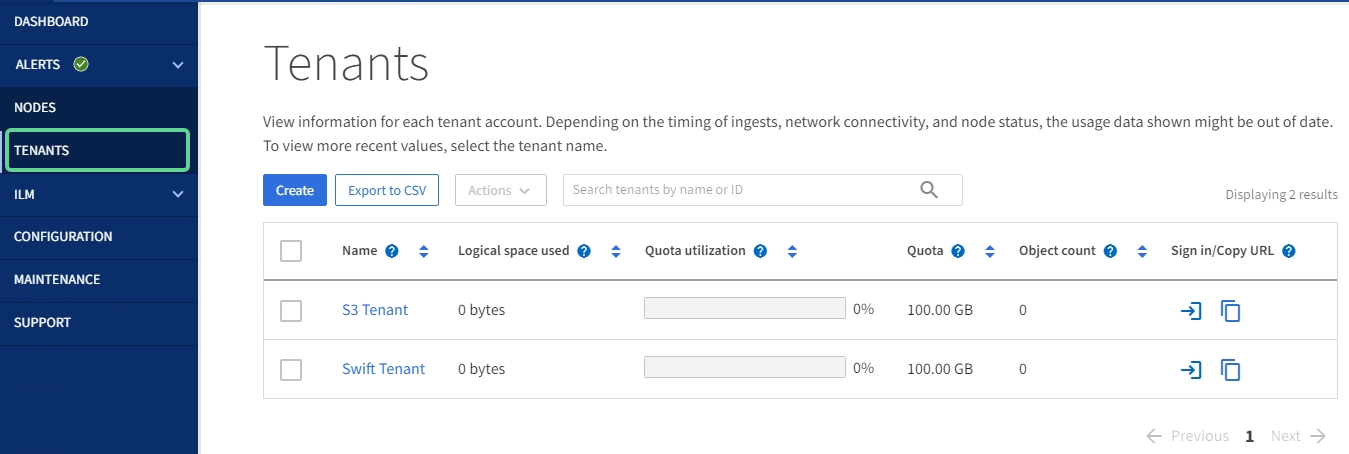Open the Actions dropdown

pyautogui.click(x=500, y=190)
